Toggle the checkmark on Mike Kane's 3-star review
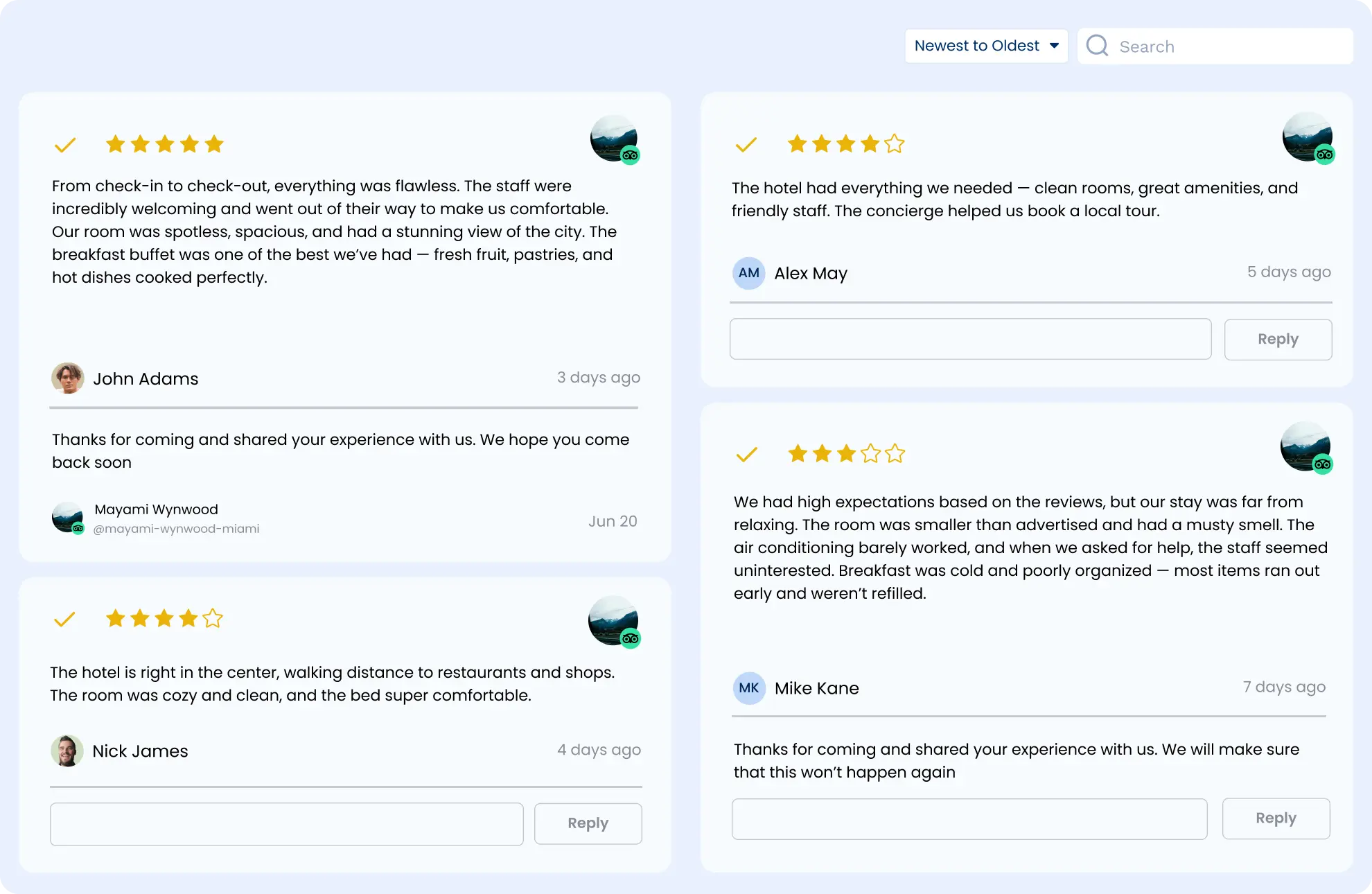 pyautogui.click(x=746, y=455)
